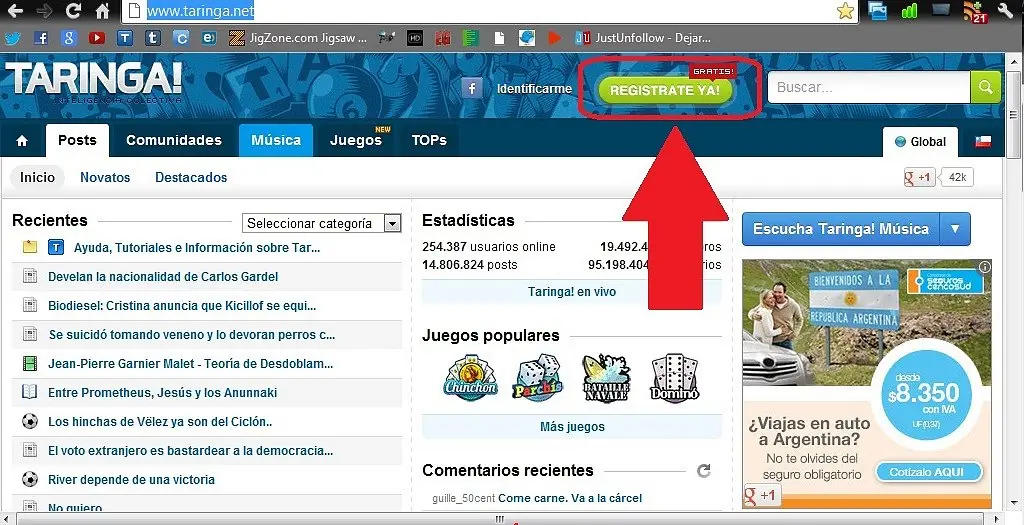The width and height of the screenshot is (1024, 525).
Task: Click the film icon beside Jean-Pierre Garnier Malet
Action: pyautogui.click(x=30, y=363)
